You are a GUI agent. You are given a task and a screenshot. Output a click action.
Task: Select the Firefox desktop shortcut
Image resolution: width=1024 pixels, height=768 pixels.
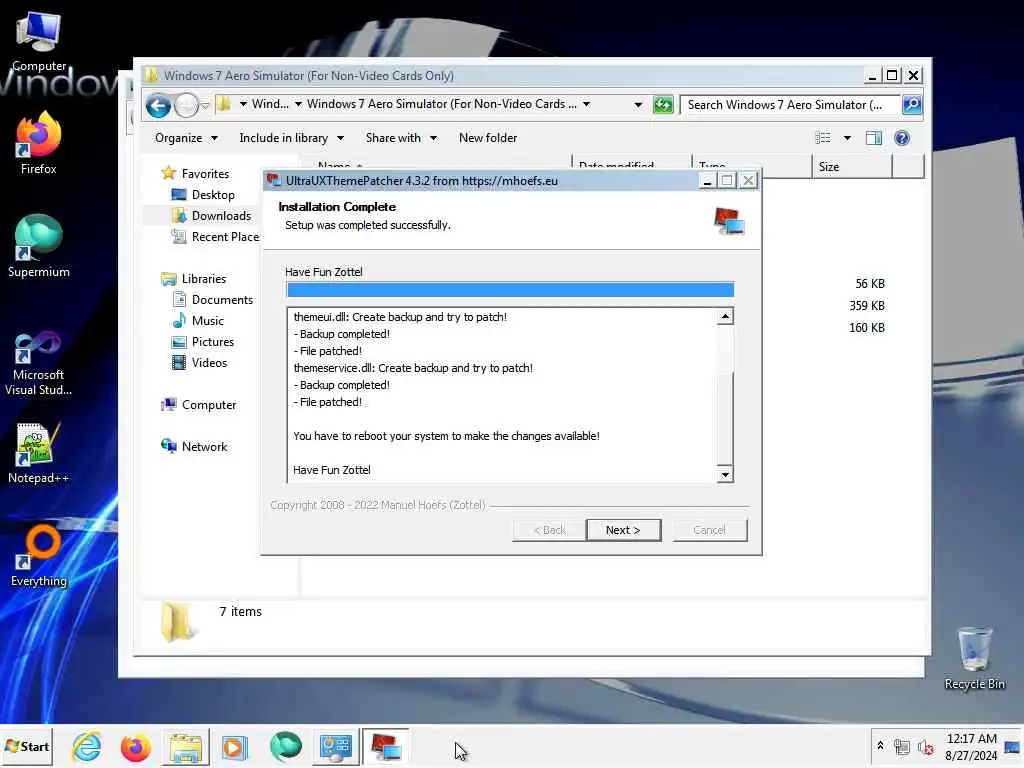39,143
